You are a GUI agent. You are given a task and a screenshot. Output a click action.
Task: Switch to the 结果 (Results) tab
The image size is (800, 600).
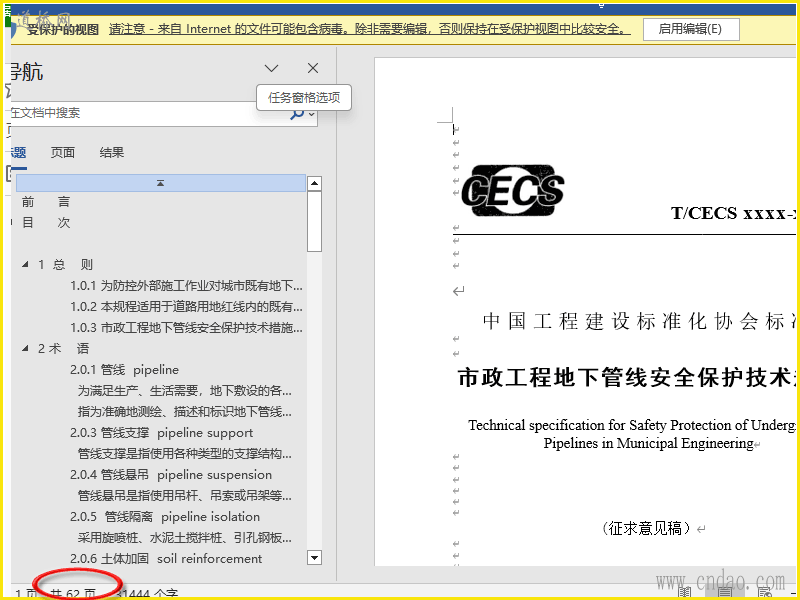coord(112,153)
